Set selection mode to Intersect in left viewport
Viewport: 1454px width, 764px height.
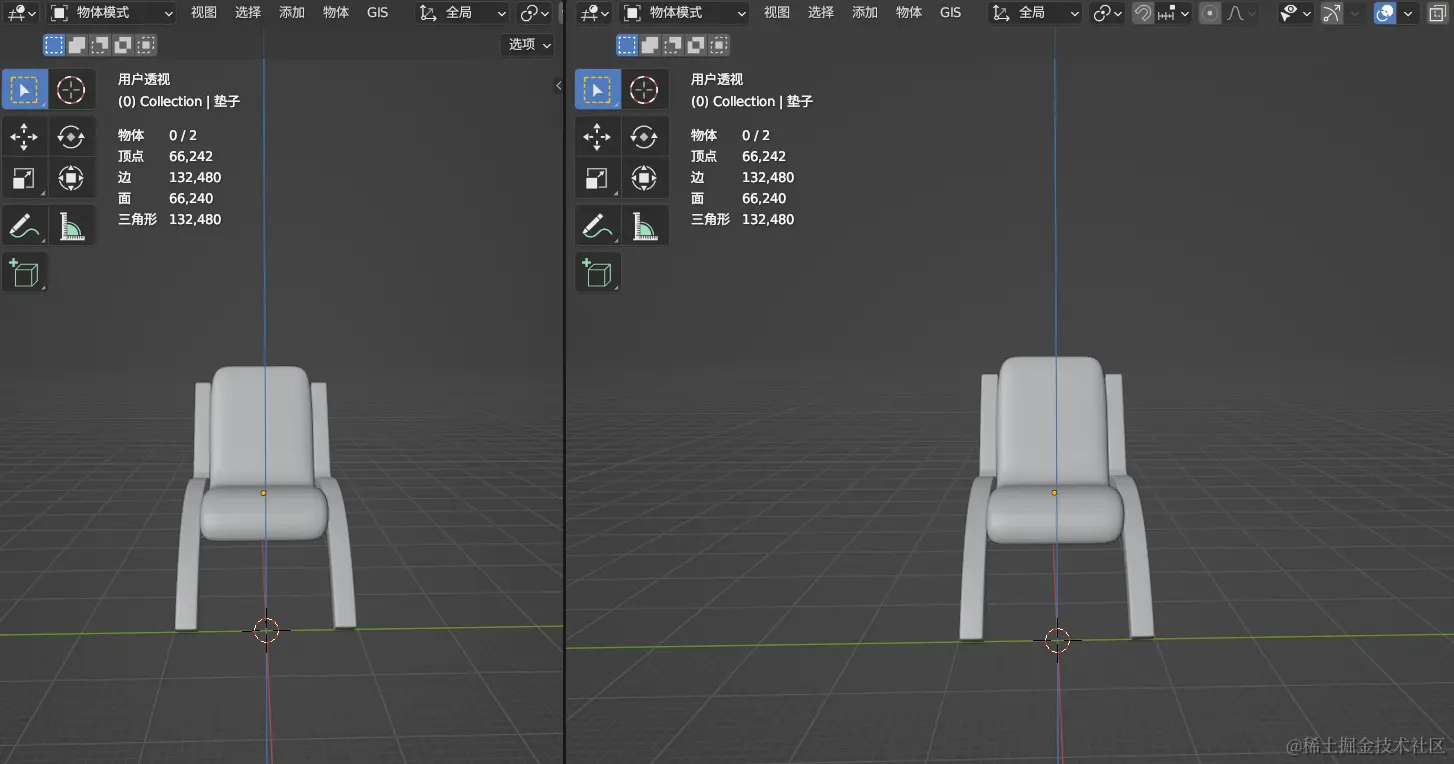point(146,45)
